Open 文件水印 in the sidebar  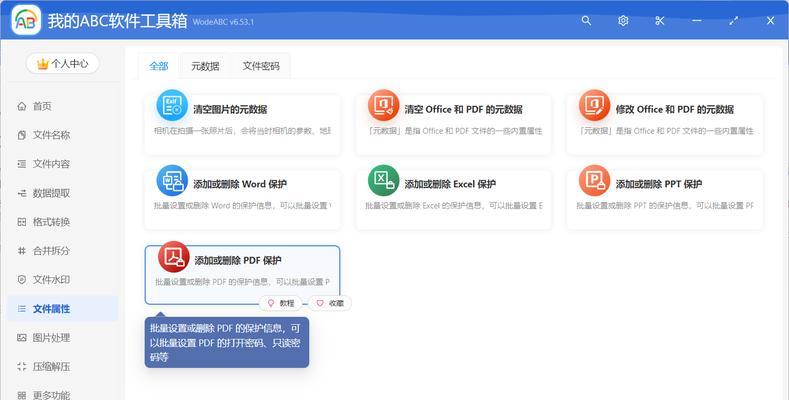50,280
